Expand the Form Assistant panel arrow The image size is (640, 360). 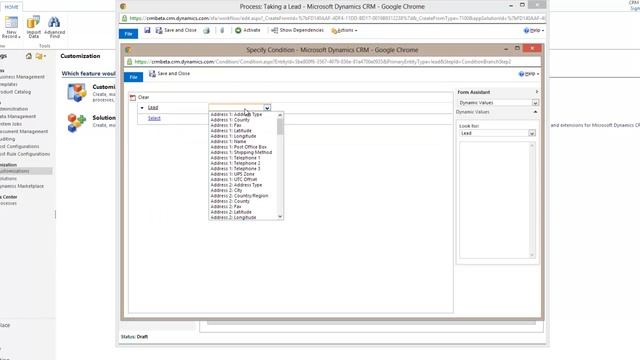click(x=536, y=92)
